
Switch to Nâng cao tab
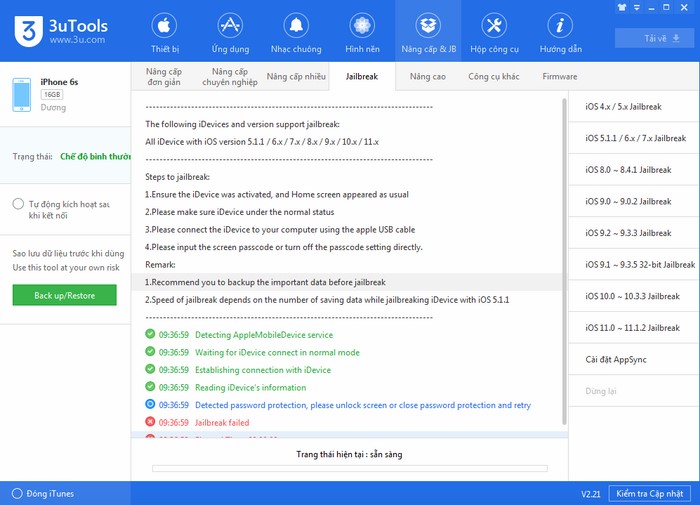428,76
